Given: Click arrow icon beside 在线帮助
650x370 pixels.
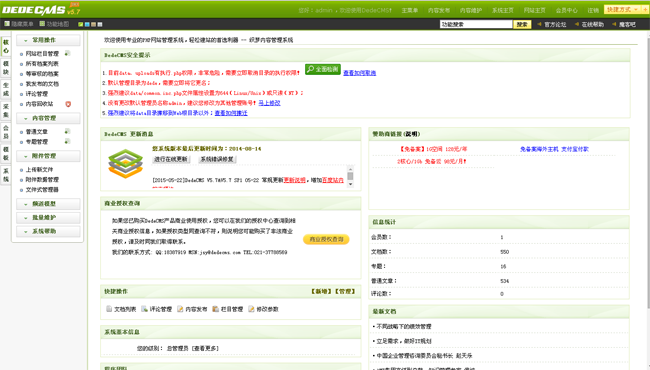Looking at the screenshot, I should click(x=577, y=24).
